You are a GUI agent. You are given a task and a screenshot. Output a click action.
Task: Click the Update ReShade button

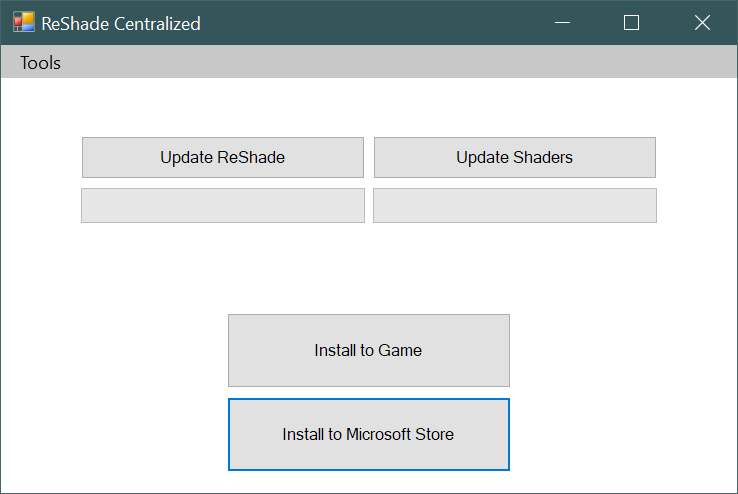click(223, 158)
